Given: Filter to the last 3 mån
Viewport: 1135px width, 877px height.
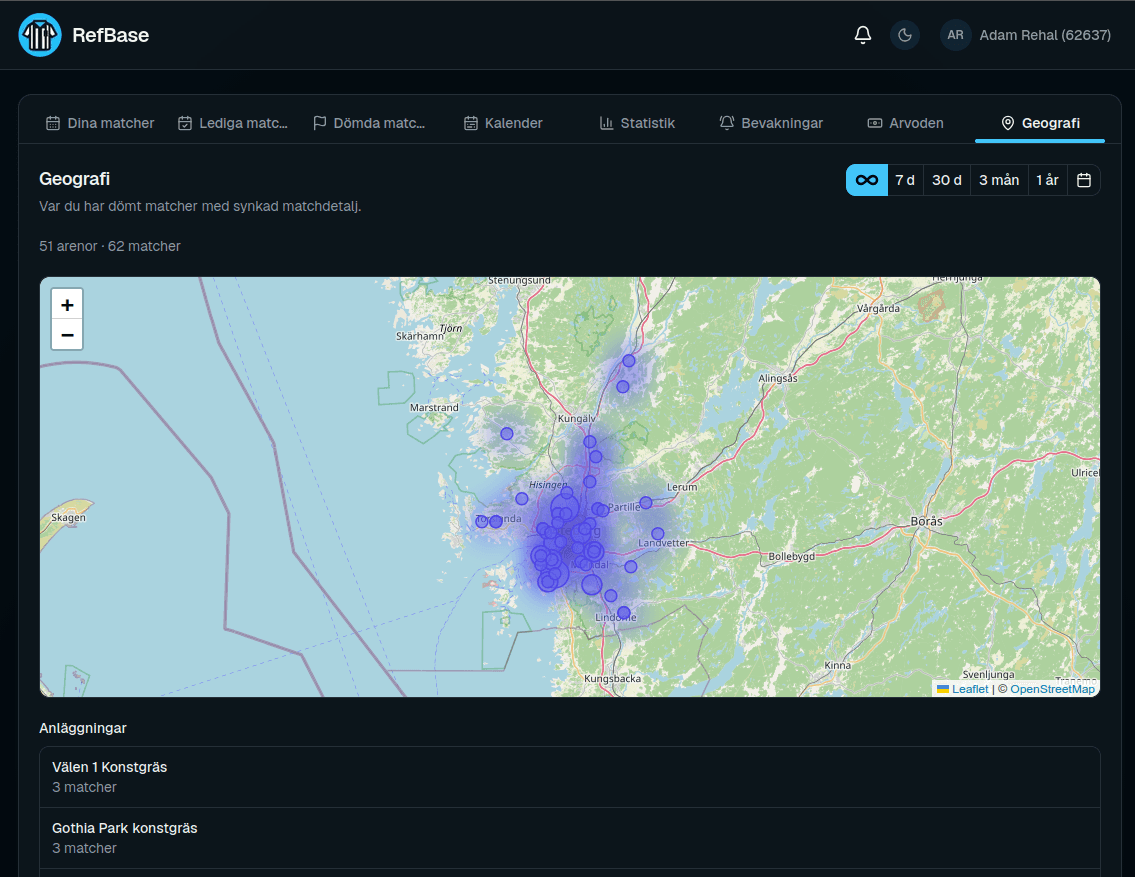Looking at the screenshot, I should coord(999,180).
